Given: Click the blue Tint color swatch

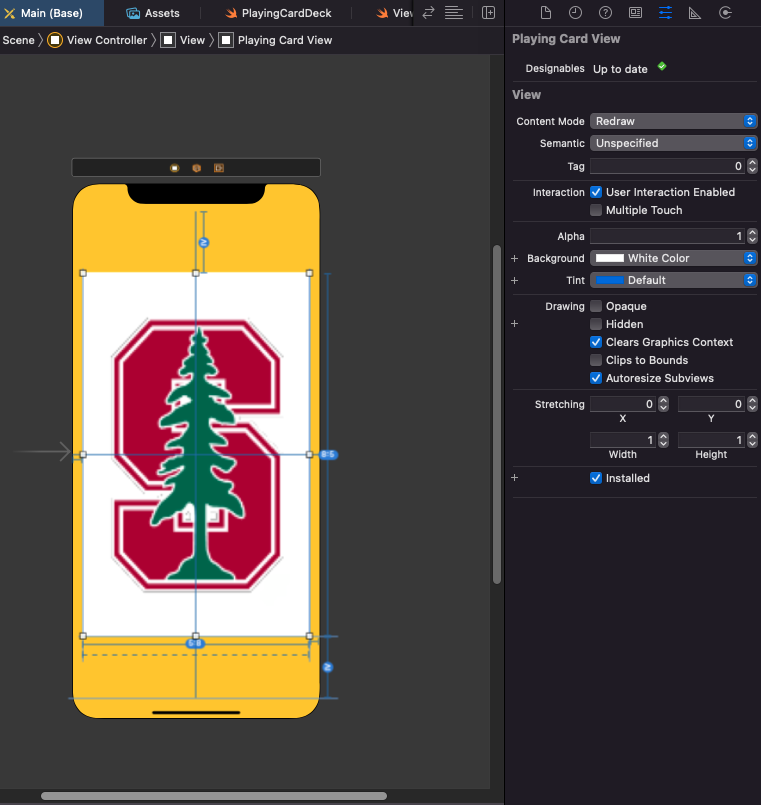Looking at the screenshot, I should (610, 280).
